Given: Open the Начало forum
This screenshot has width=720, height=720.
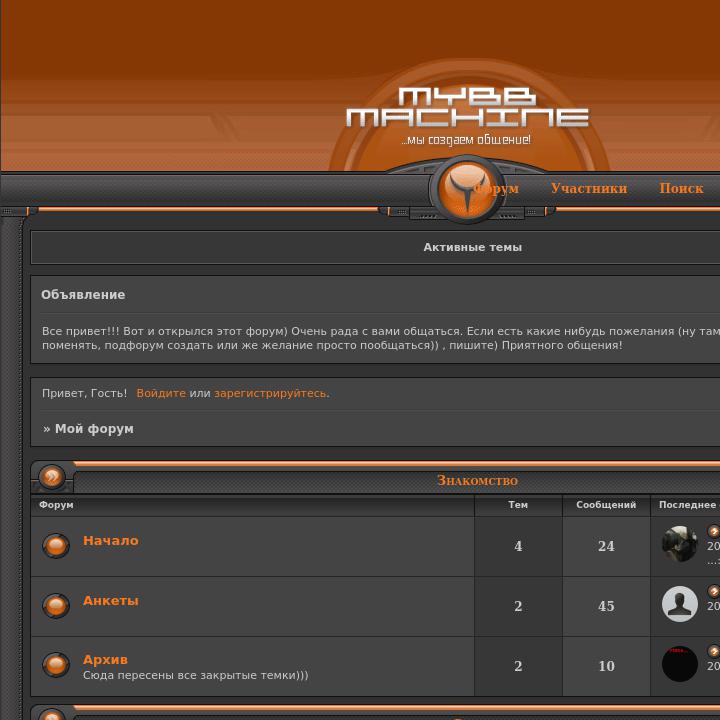Looking at the screenshot, I should (x=111, y=540).
